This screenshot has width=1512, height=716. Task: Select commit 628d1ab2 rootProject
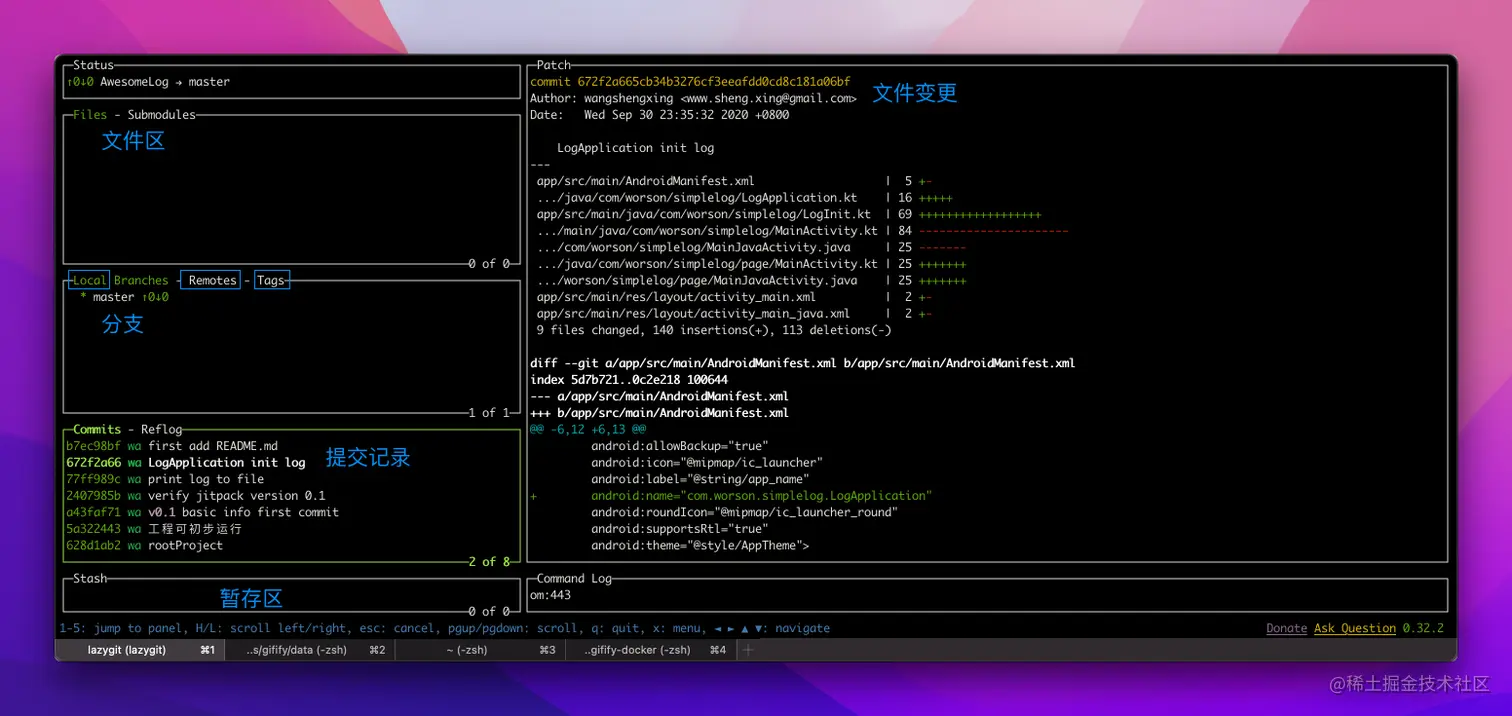pos(292,545)
